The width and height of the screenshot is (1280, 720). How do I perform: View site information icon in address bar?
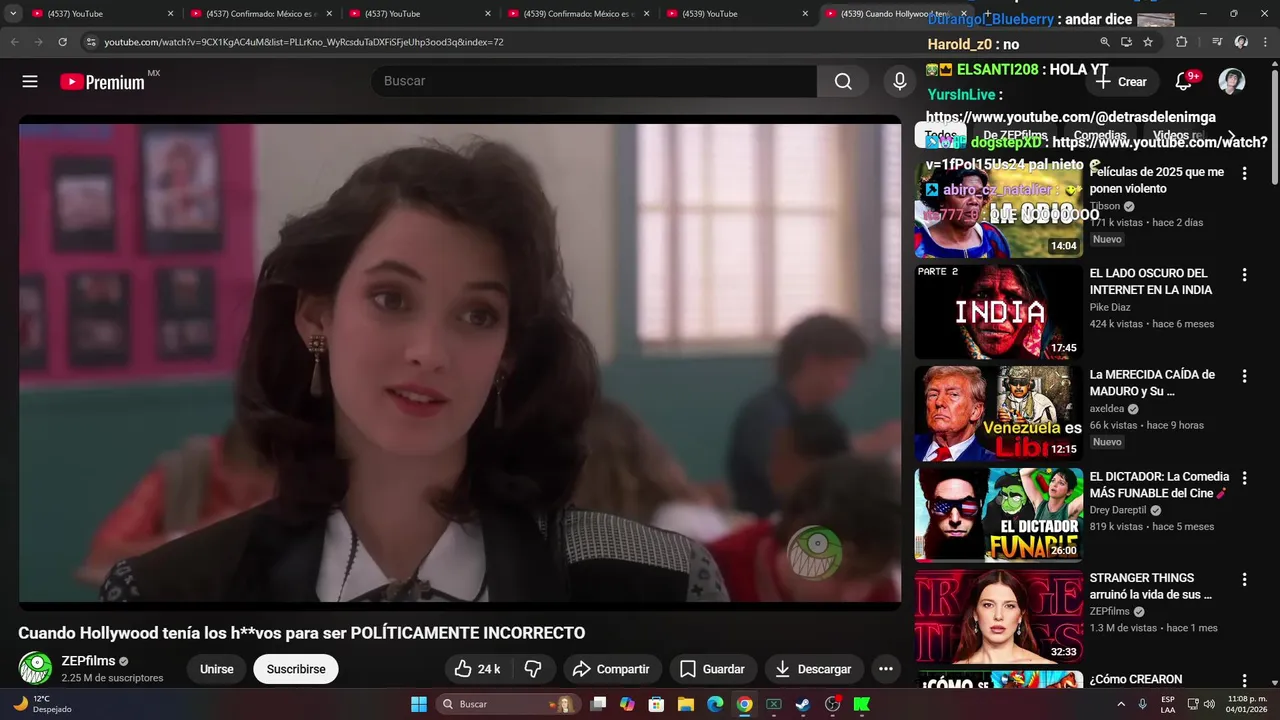91,42
